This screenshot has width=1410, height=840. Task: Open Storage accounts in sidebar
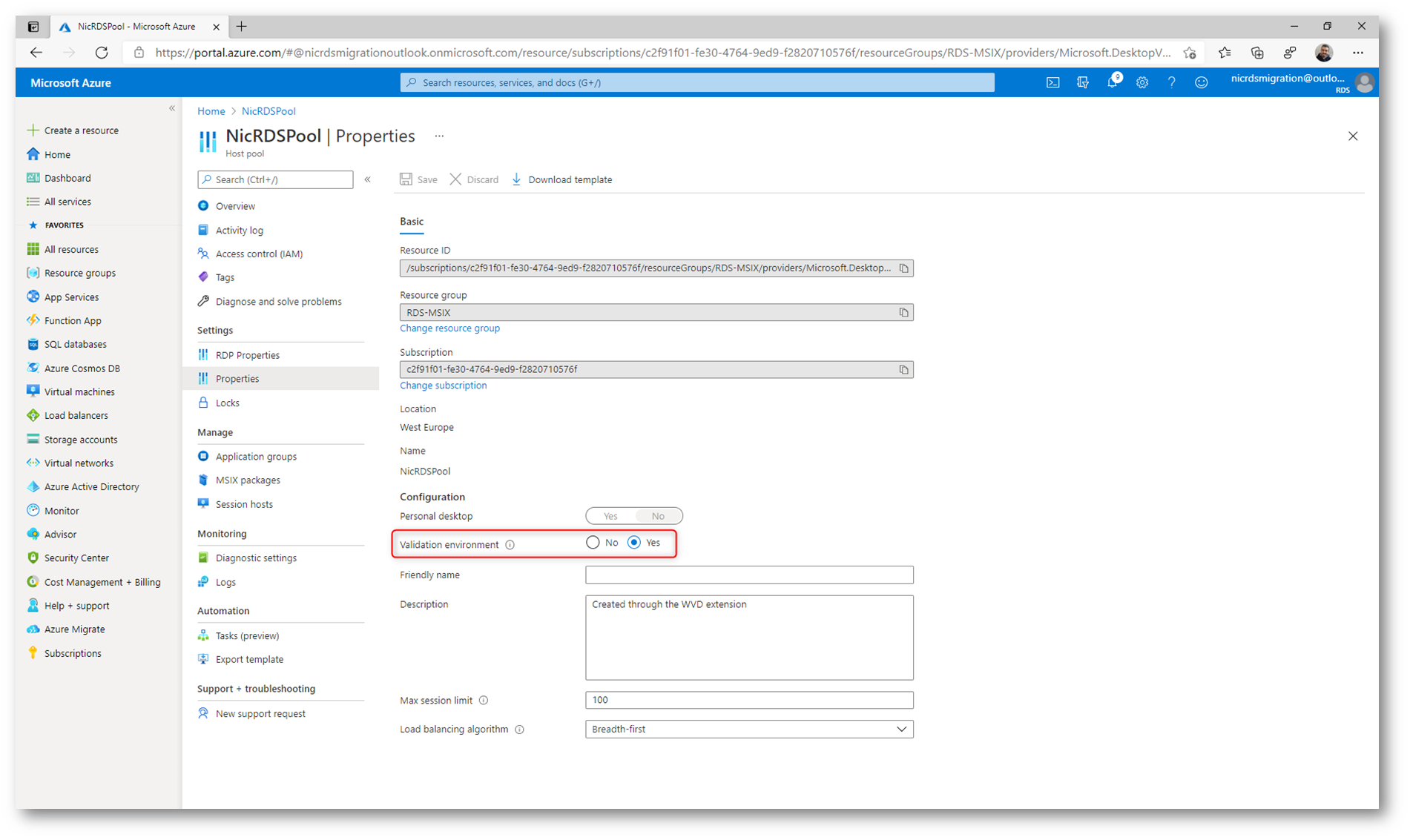point(81,440)
